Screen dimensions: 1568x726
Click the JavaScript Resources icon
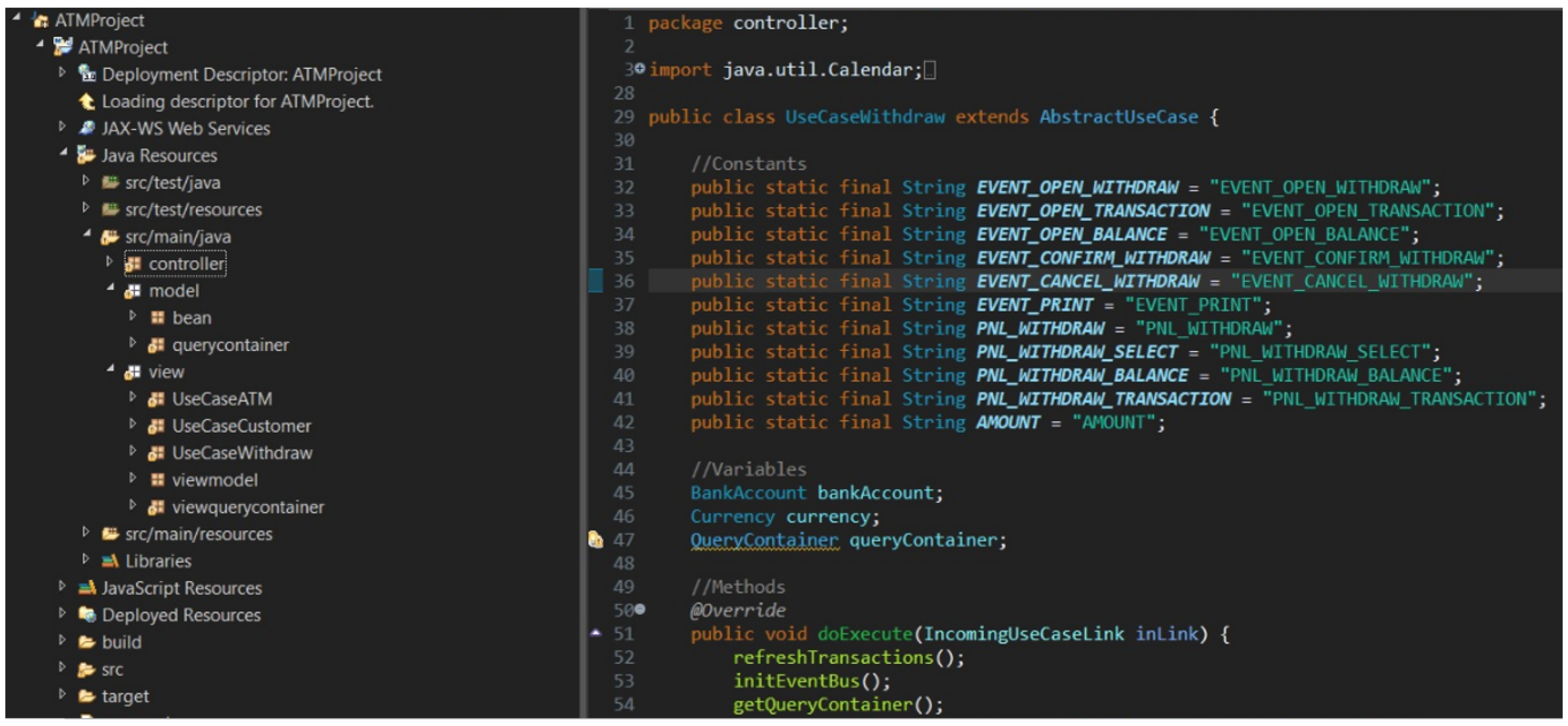click(87, 588)
